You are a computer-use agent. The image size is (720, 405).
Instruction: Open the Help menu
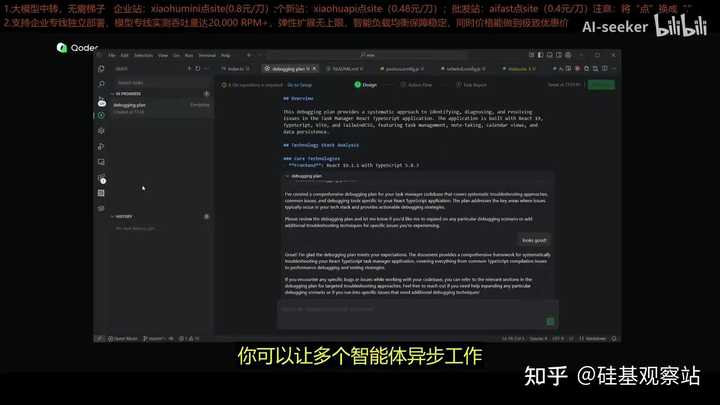[225, 55]
